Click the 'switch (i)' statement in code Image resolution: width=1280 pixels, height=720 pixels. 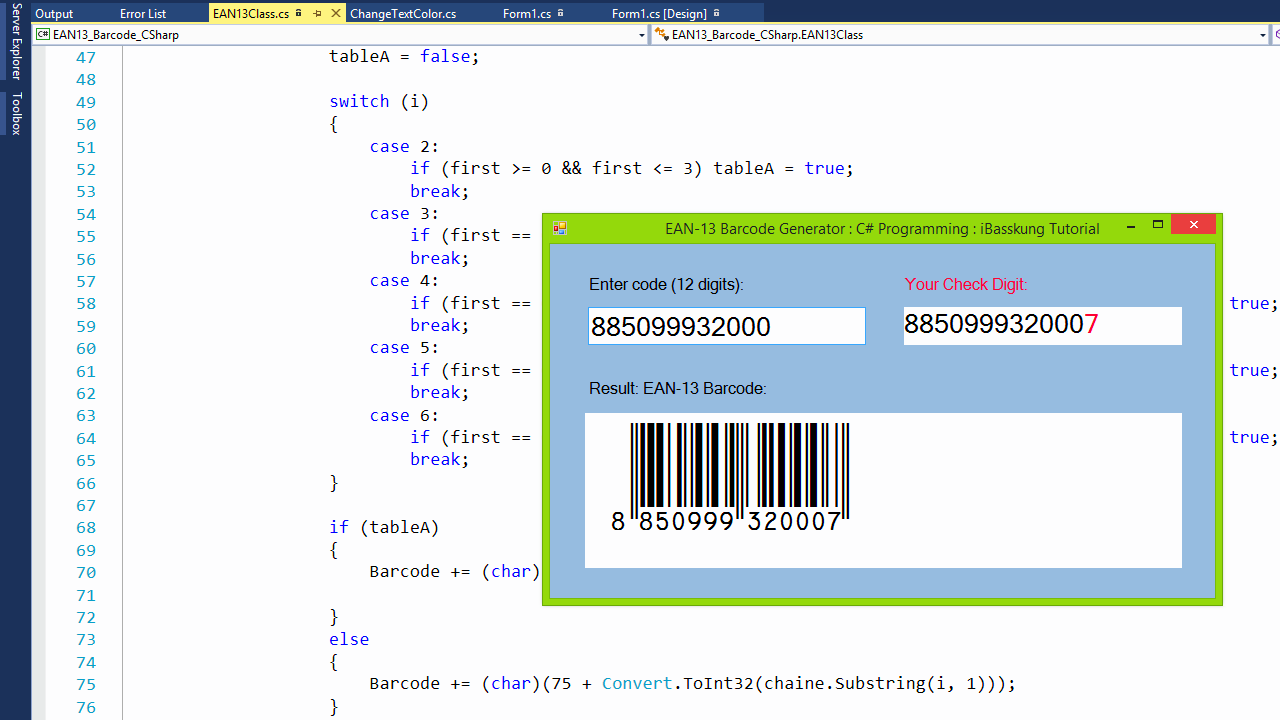tap(379, 101)
